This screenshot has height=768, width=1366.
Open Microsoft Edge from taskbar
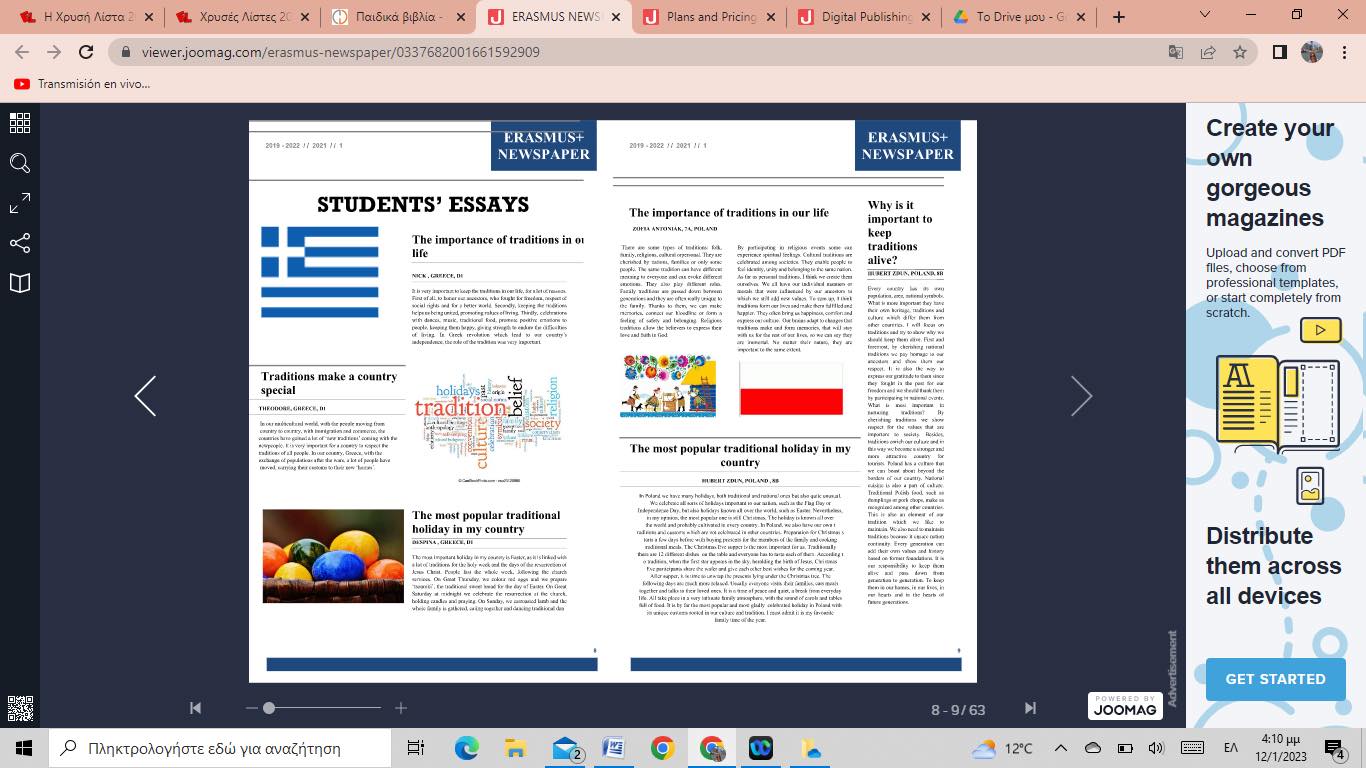[x=467, y=748]
